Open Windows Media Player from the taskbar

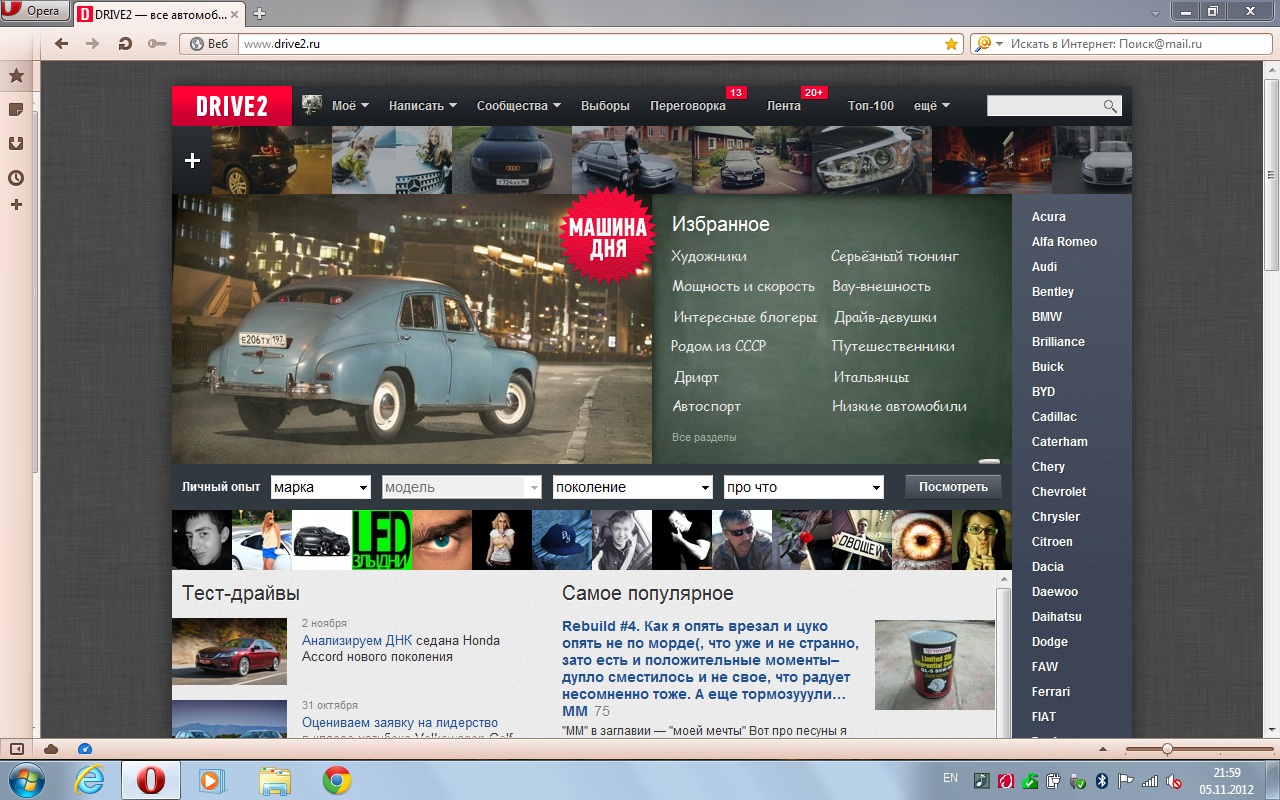(x=210, y=780)
